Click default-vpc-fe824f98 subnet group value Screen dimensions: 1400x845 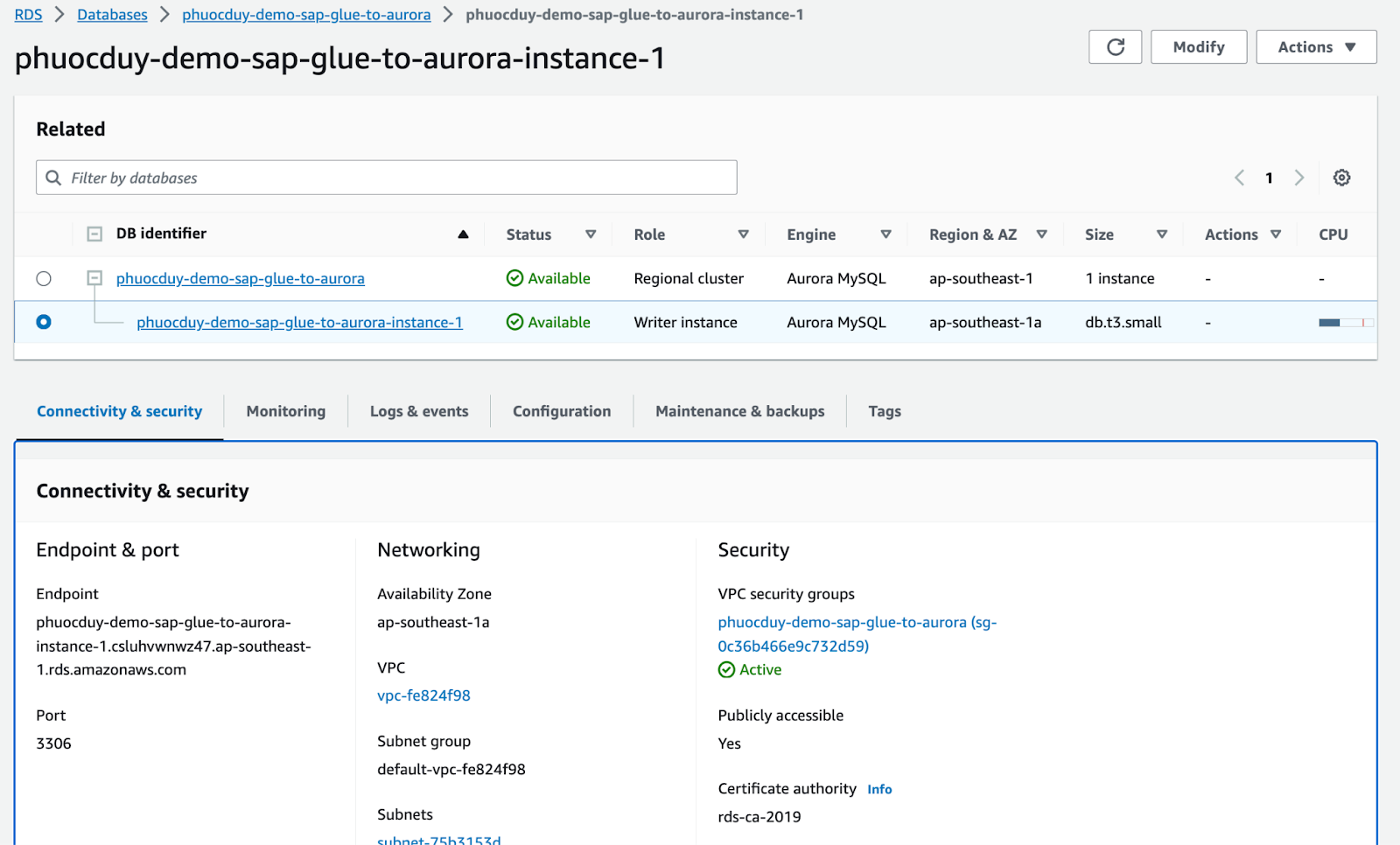point(451,770)
